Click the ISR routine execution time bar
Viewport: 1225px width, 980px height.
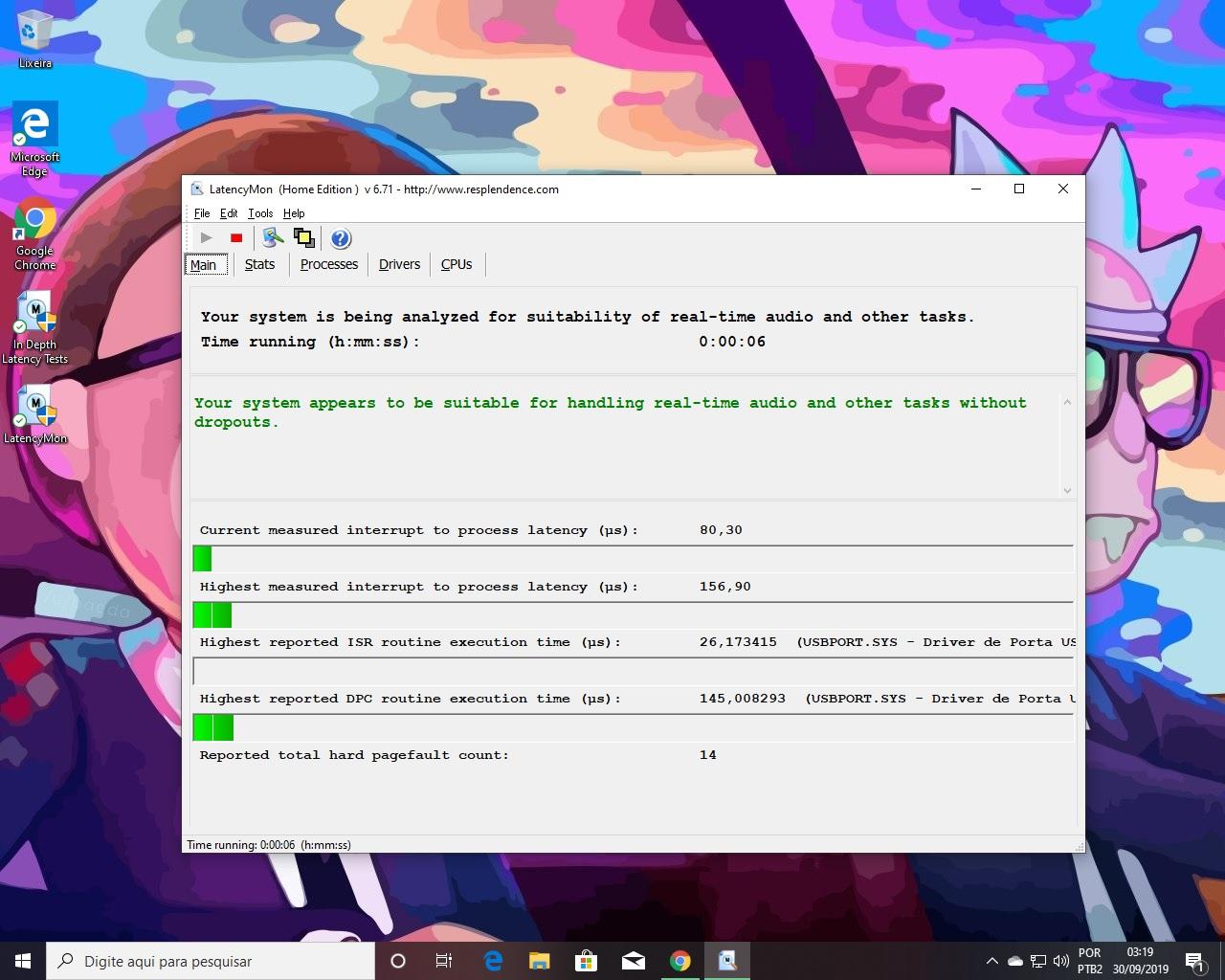click(633, 671)
